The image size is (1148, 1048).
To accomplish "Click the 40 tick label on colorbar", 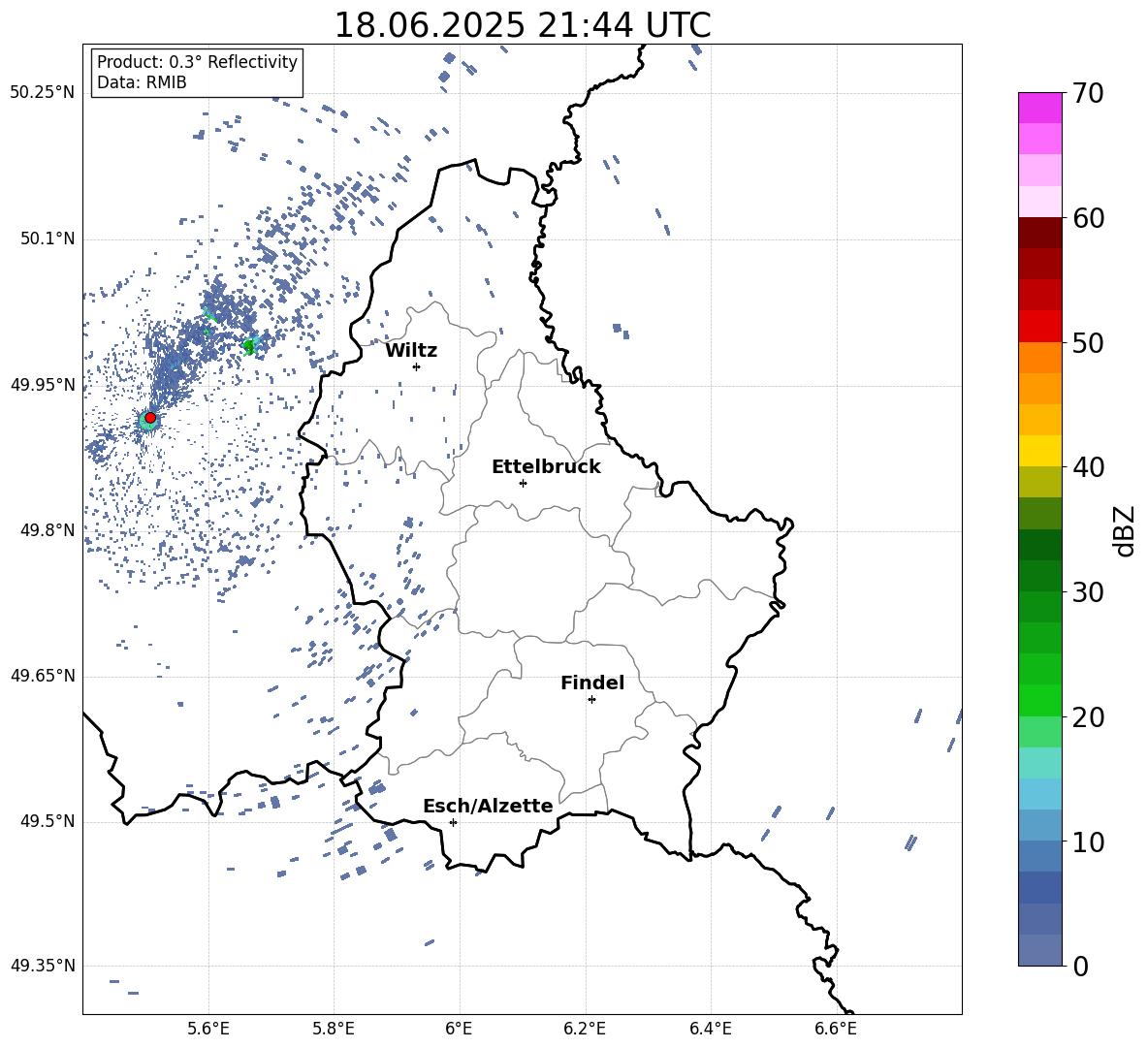I will [1088, 467].
